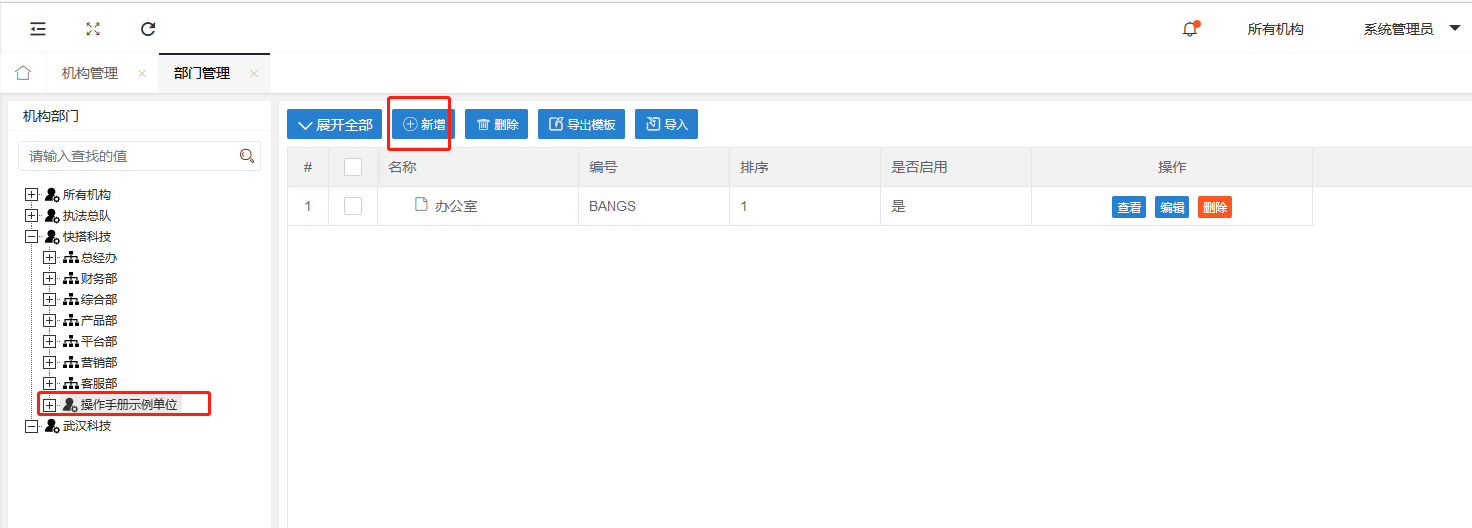Switch to the 机构管理 tab

point(90,74)
